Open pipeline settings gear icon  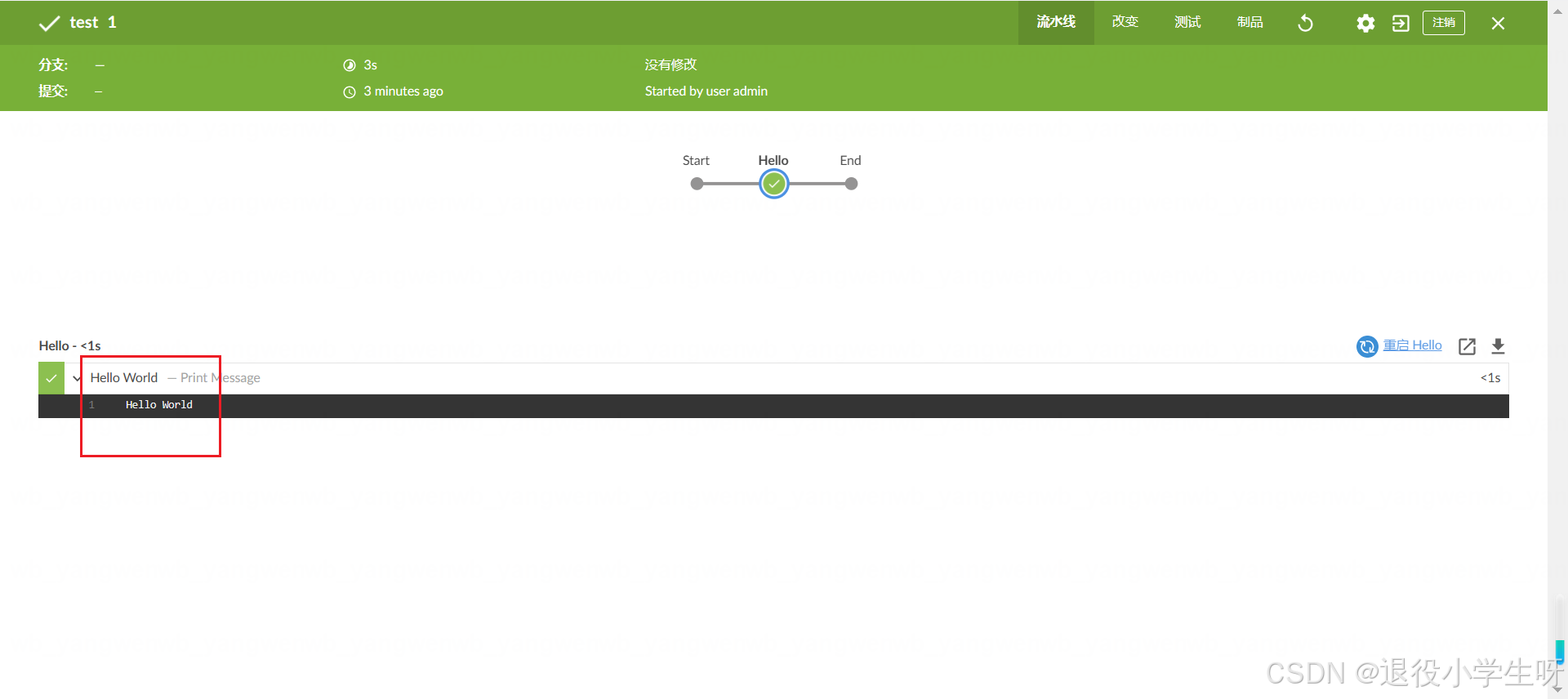[1365, 23]
